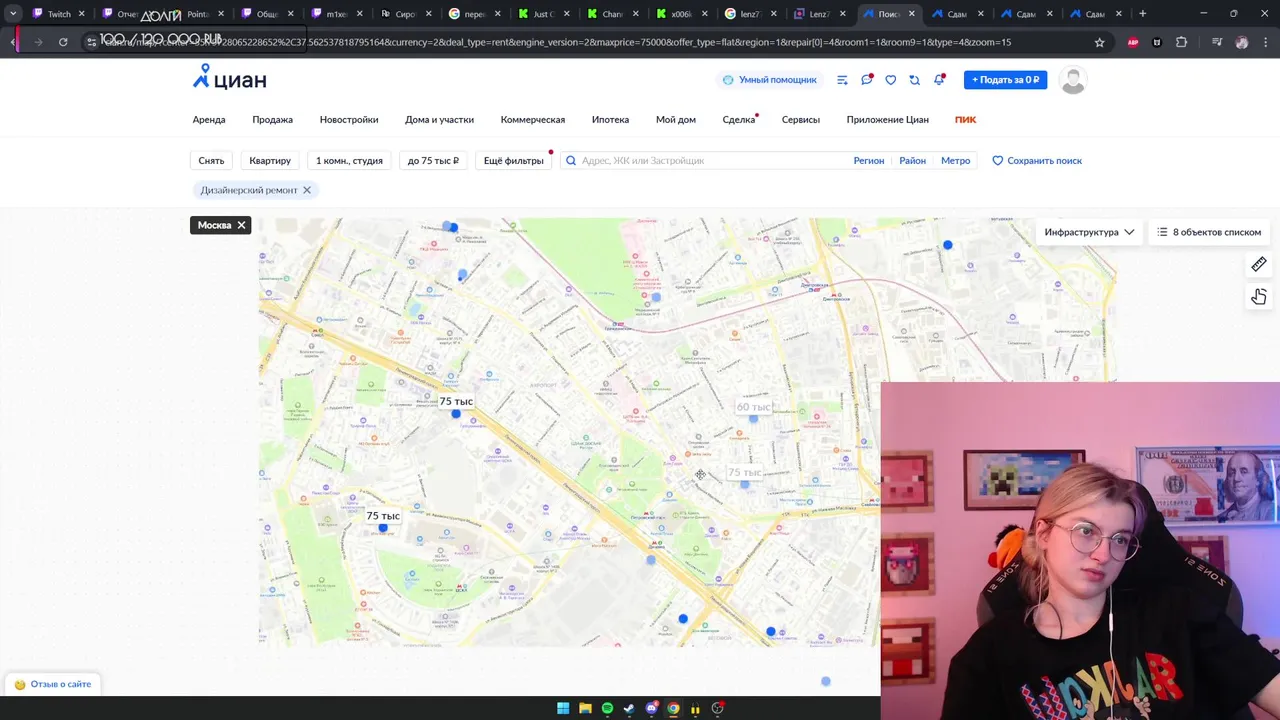Open the Умный помощник assistant

769,80
